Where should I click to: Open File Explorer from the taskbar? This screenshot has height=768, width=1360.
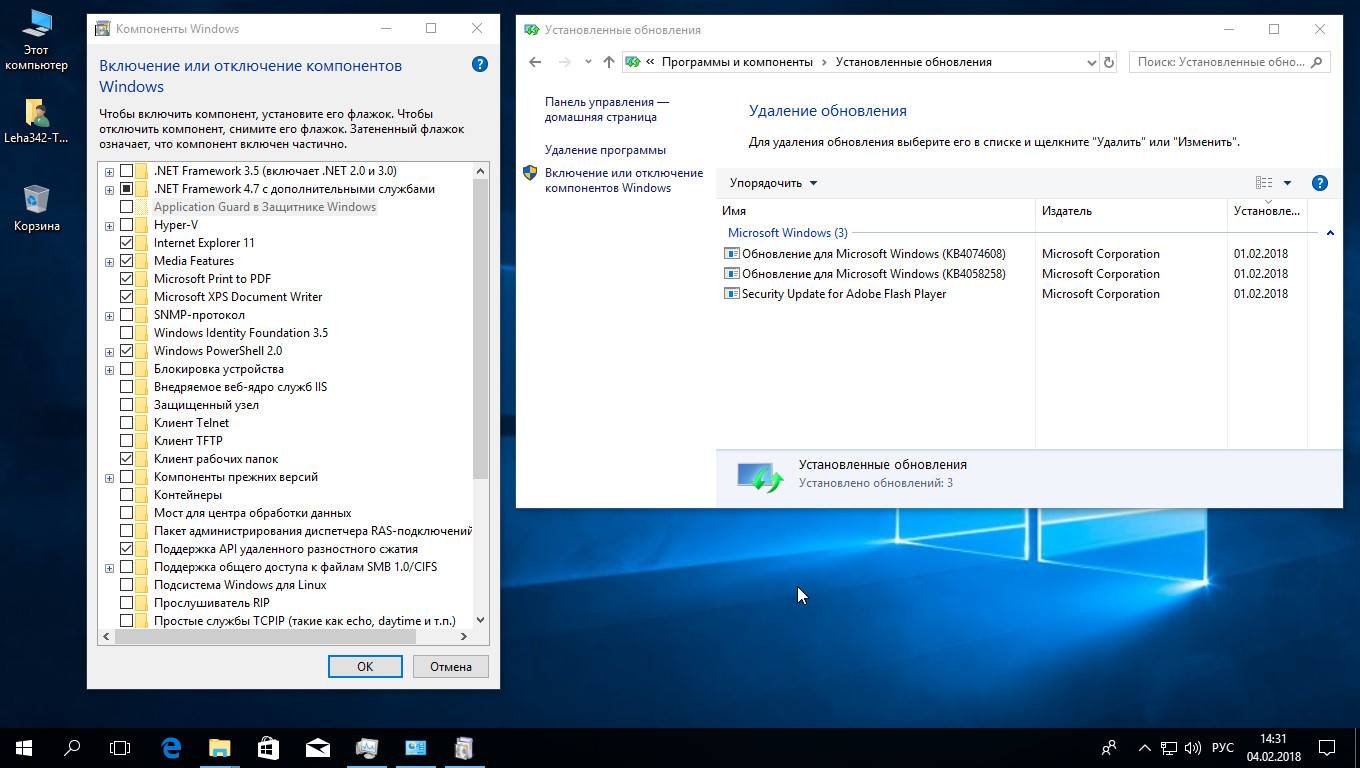click(219, 747)
